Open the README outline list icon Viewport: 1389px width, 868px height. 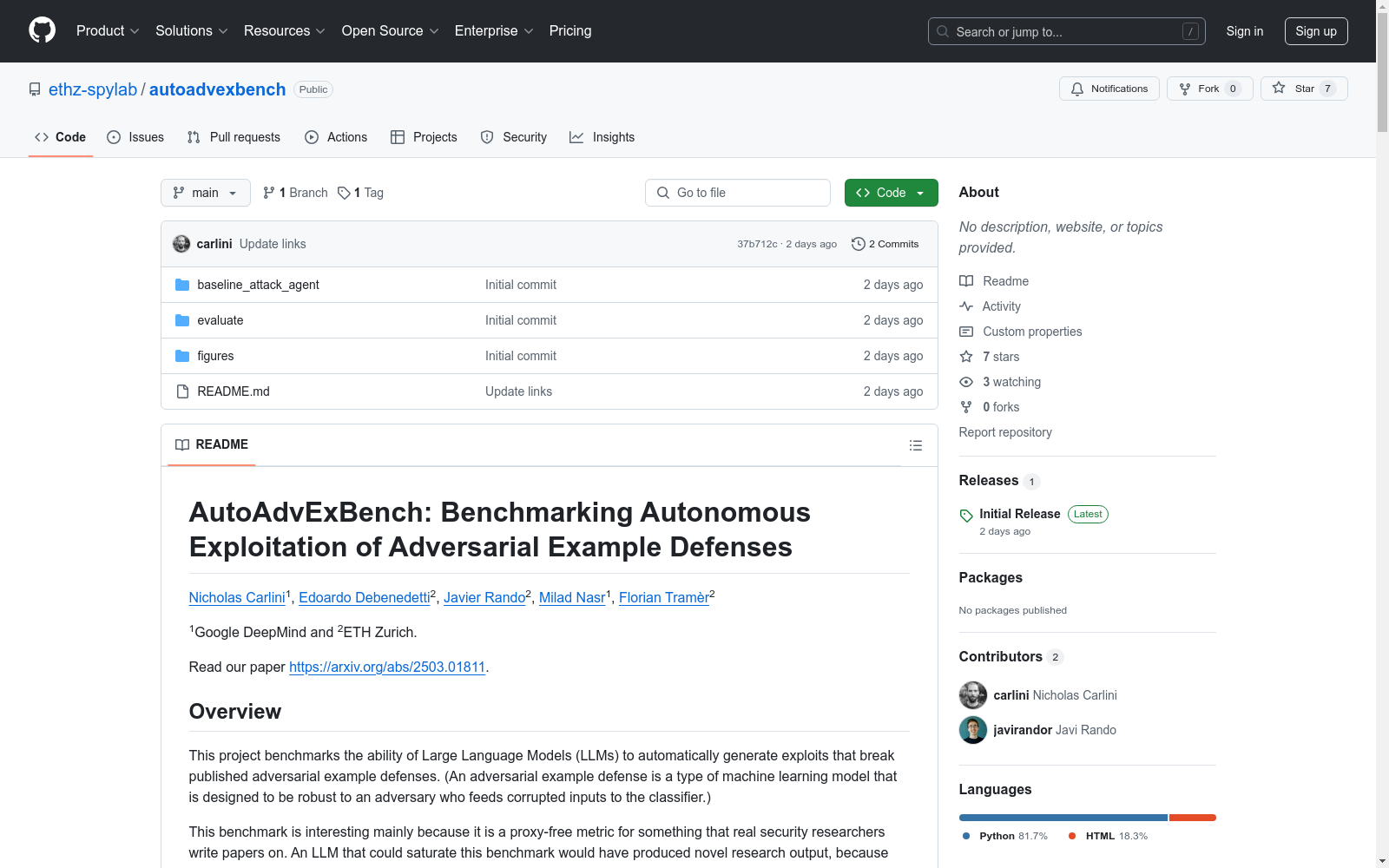click(x=916, y=445)
